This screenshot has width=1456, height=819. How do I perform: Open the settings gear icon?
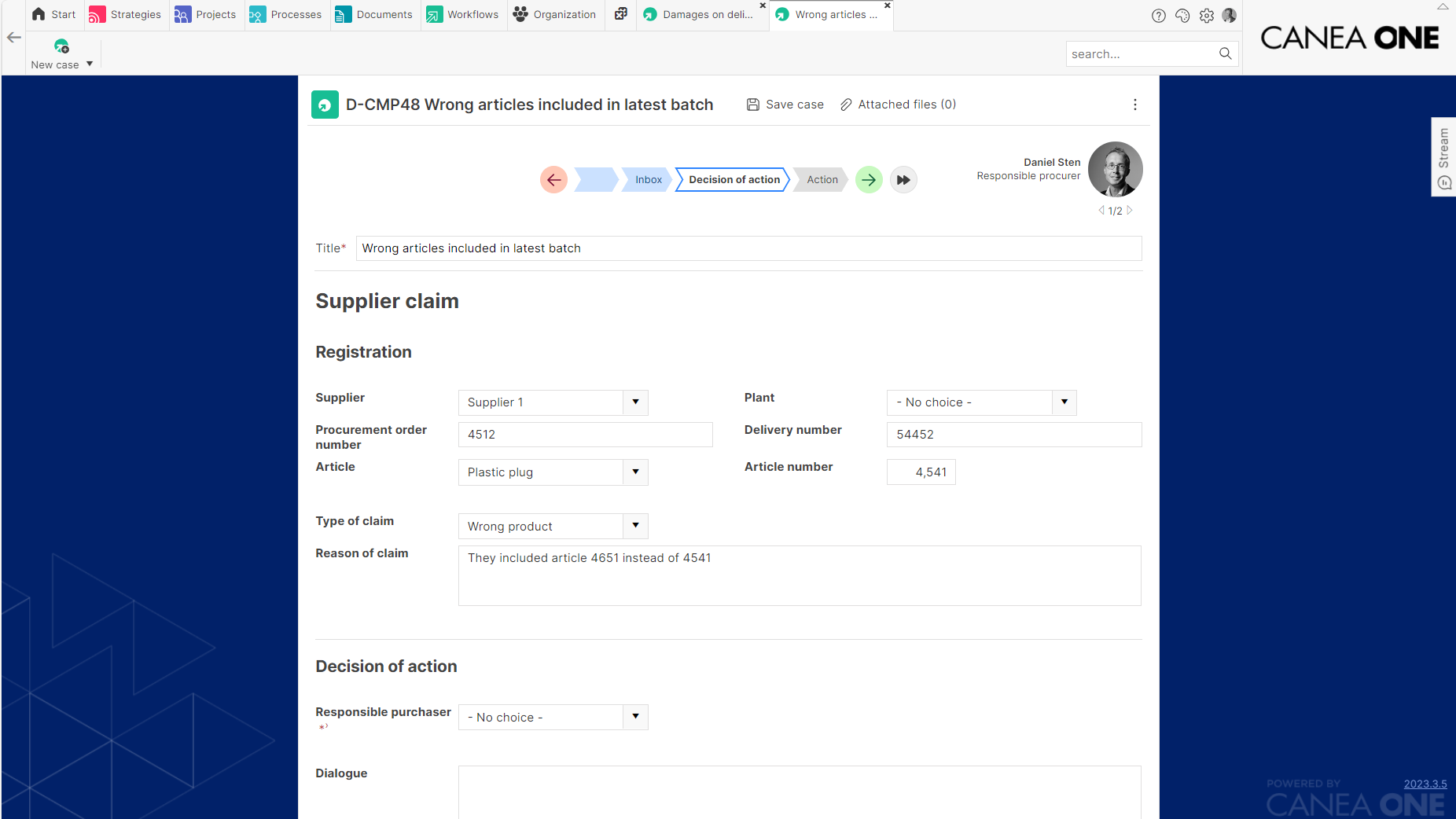click(x=1207, y=16)
